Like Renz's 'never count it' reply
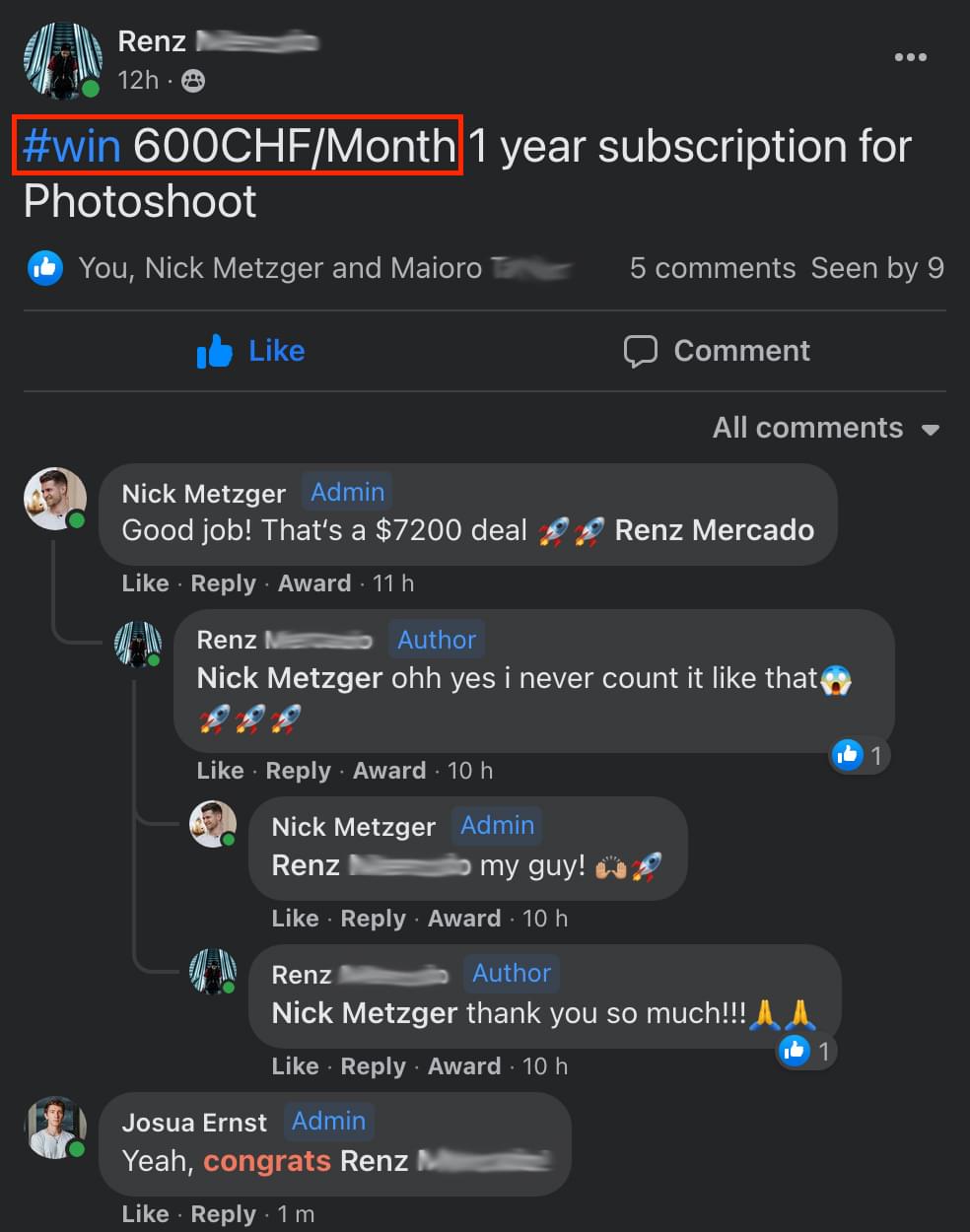 tap(220, 771)
